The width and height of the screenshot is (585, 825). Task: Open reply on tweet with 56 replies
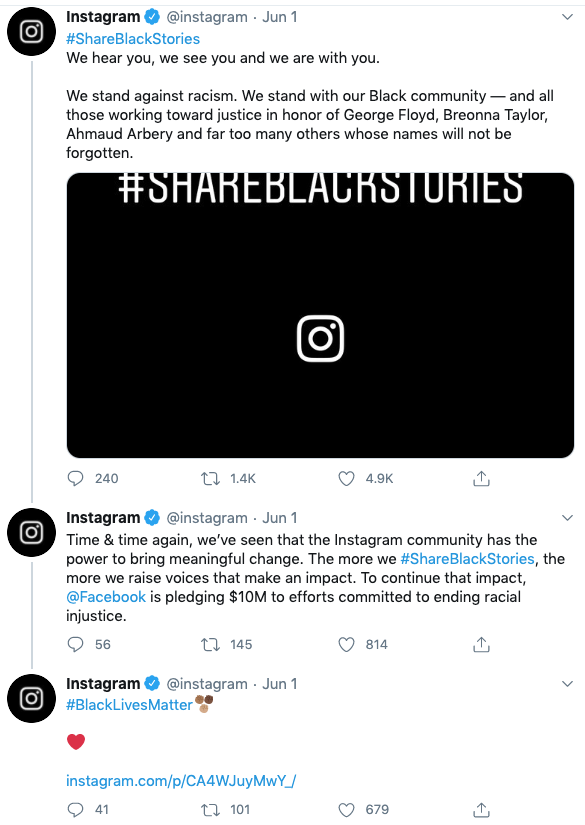pyautogui.click(x=76, y=644)
